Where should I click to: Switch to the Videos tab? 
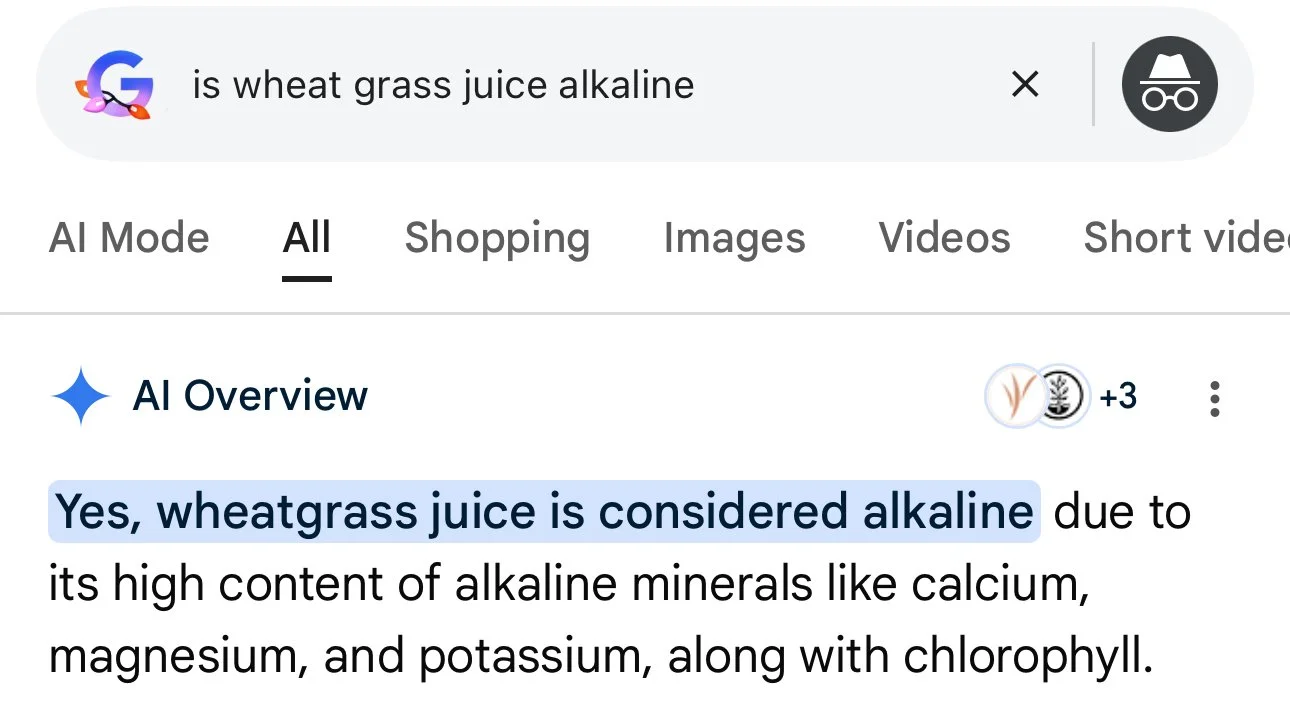944,238
